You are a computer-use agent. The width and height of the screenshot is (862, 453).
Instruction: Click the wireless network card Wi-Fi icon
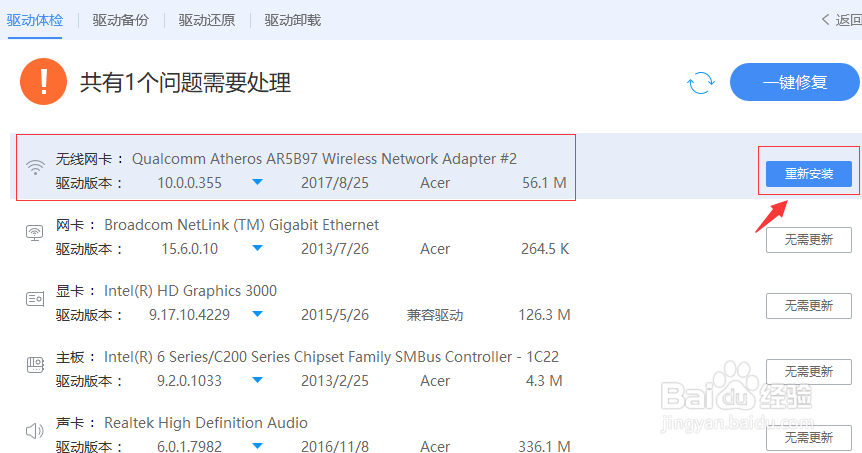coord(35,167)
